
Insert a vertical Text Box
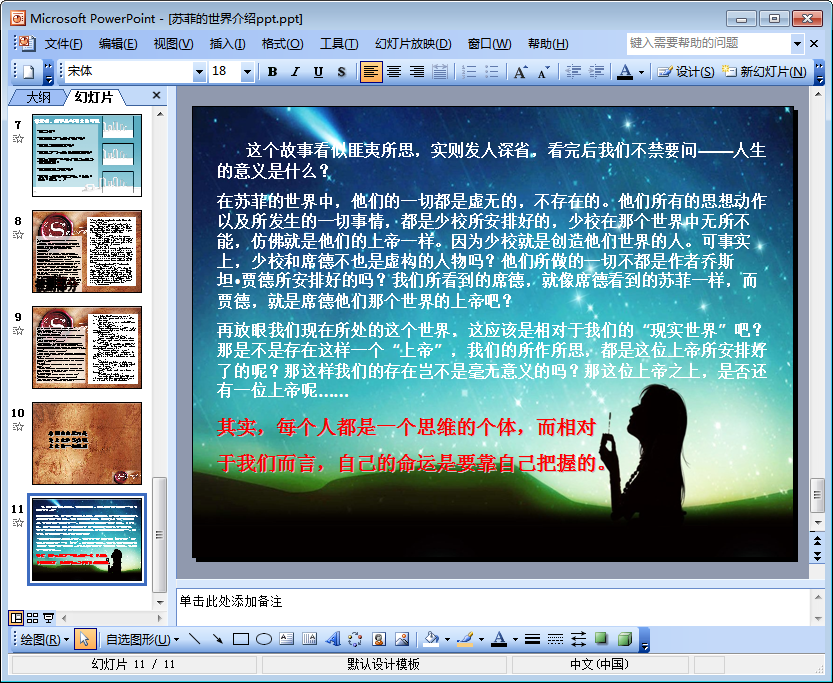pyautogui.click(x=310, y=639)
